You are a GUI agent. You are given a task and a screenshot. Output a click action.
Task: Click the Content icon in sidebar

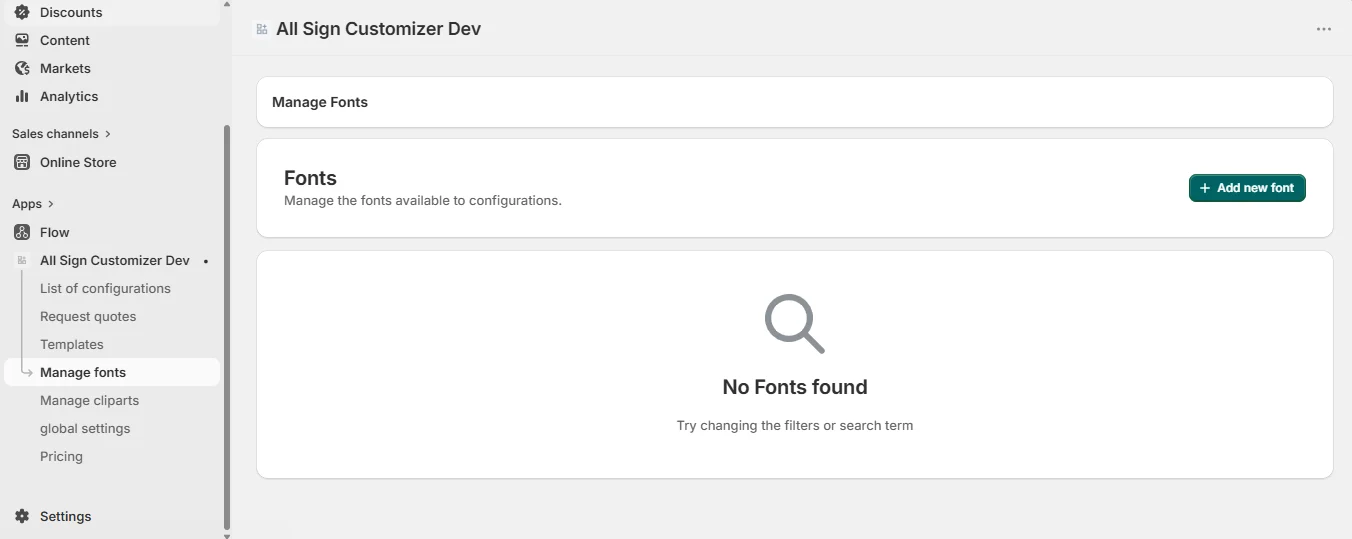(x=22, y=40)
